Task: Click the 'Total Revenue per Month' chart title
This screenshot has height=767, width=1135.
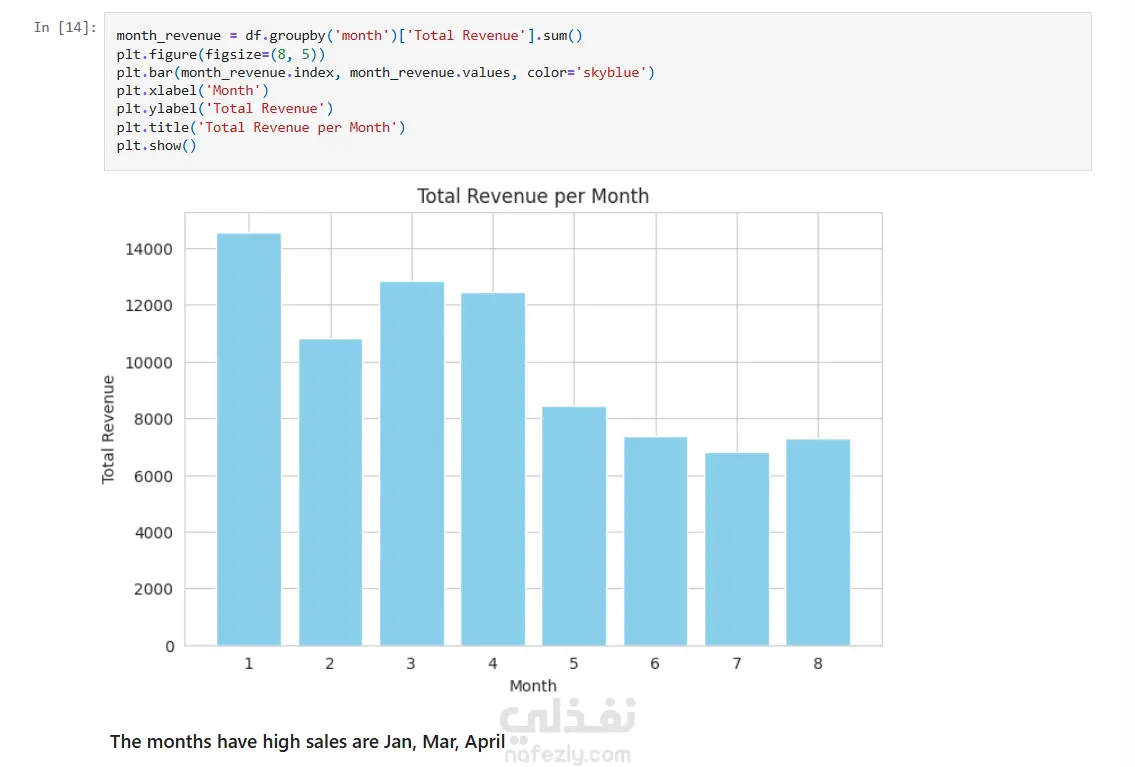Action: tap(533, 196)
